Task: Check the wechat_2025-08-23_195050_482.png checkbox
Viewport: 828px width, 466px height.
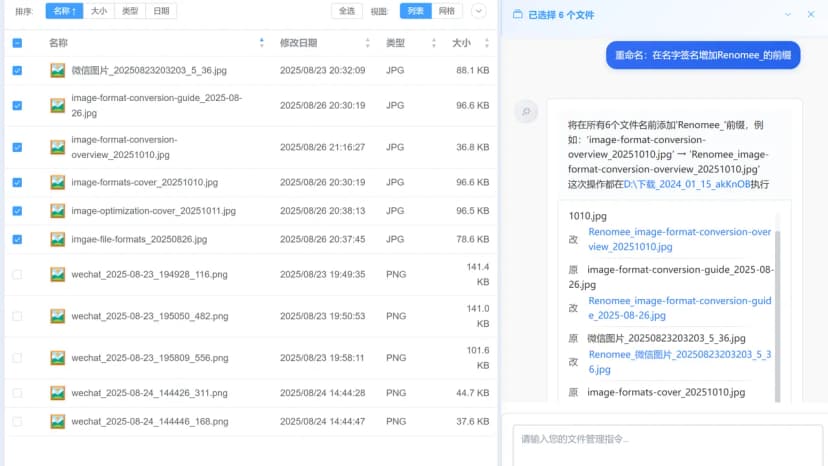Action: (17, 316)
